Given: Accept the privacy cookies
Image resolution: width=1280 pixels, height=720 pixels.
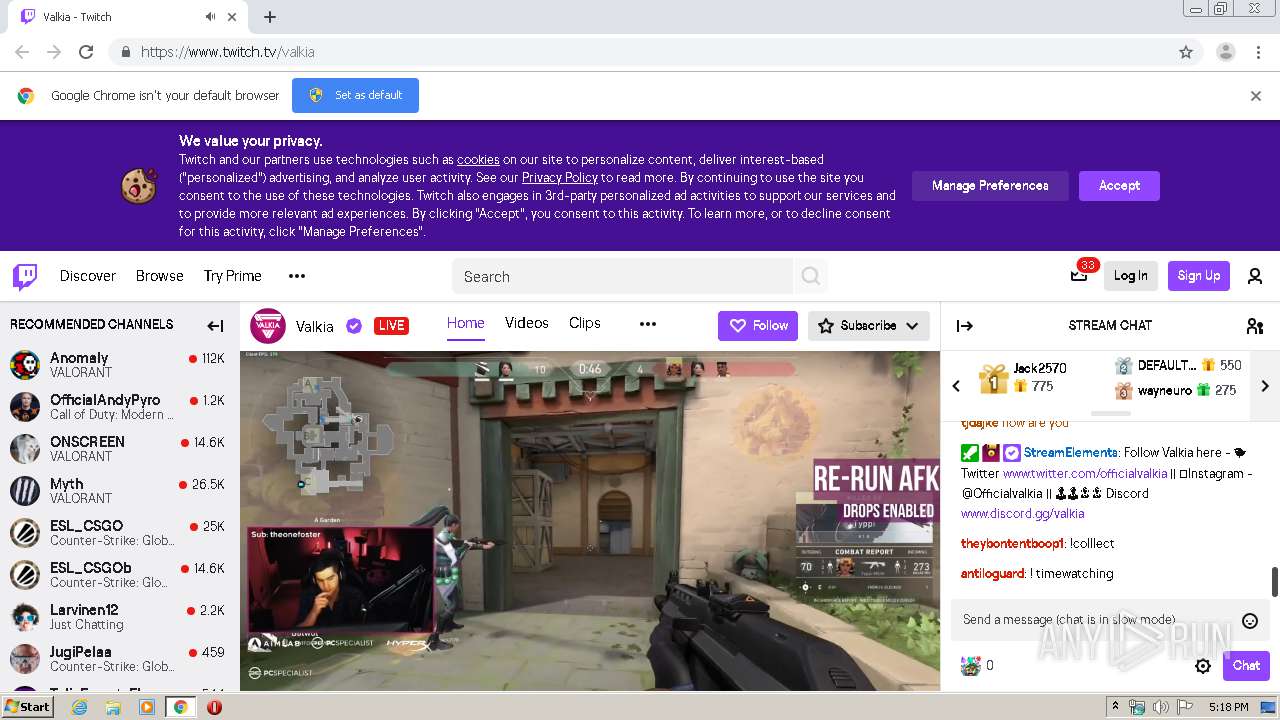Looking at the screenshot, I should pos(1119,186).
